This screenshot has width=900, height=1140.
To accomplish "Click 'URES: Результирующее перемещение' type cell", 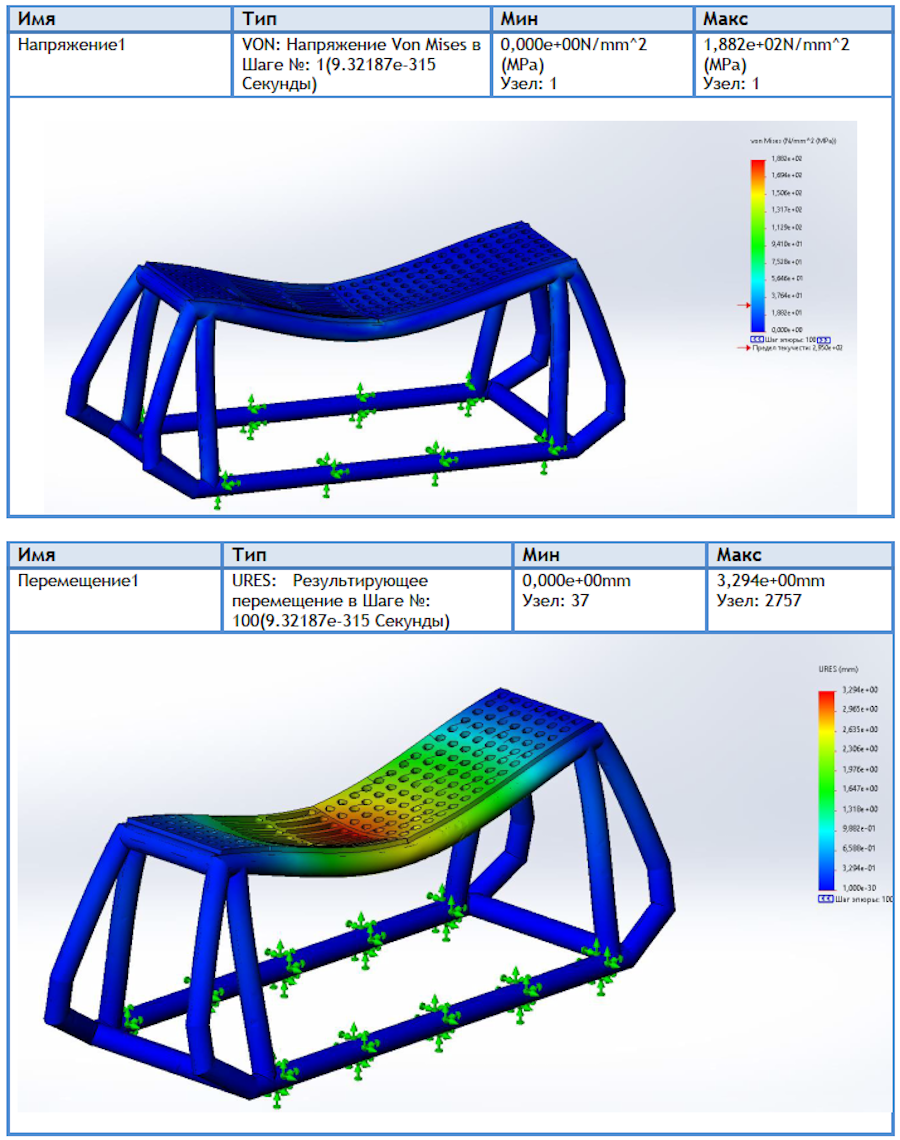I will [367, 600].
